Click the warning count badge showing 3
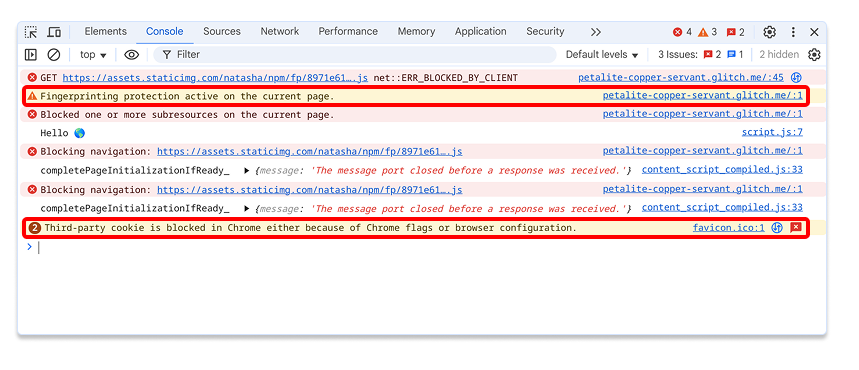 click(x=707, y=32)
